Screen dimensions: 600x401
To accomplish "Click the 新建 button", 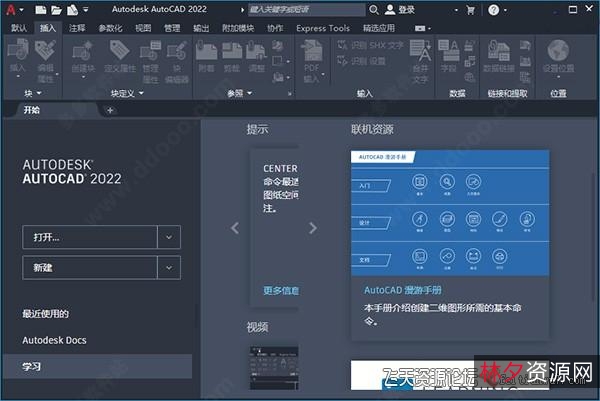I will click(x=90, y=267).
